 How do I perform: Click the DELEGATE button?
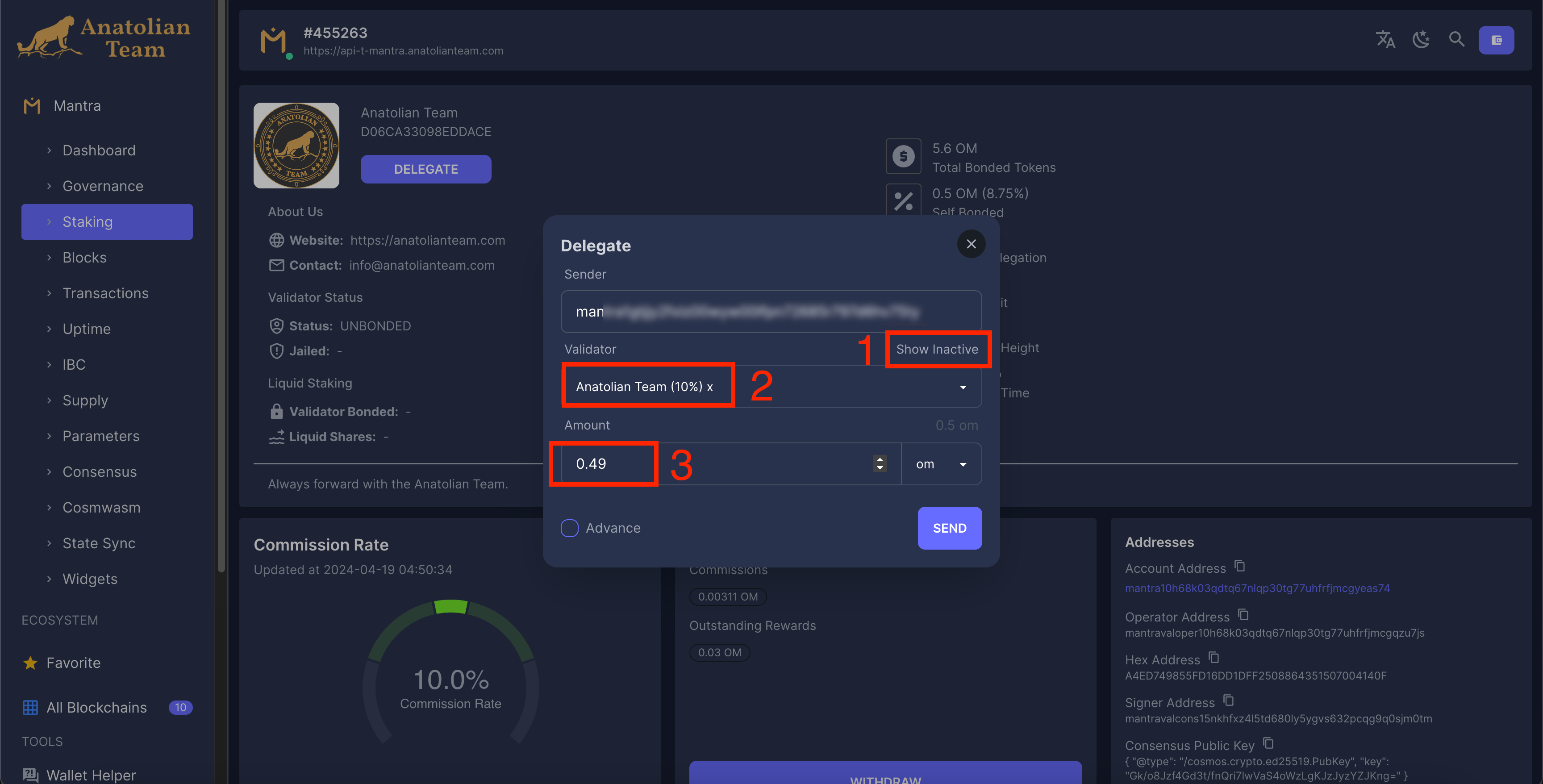click(426, 170)
